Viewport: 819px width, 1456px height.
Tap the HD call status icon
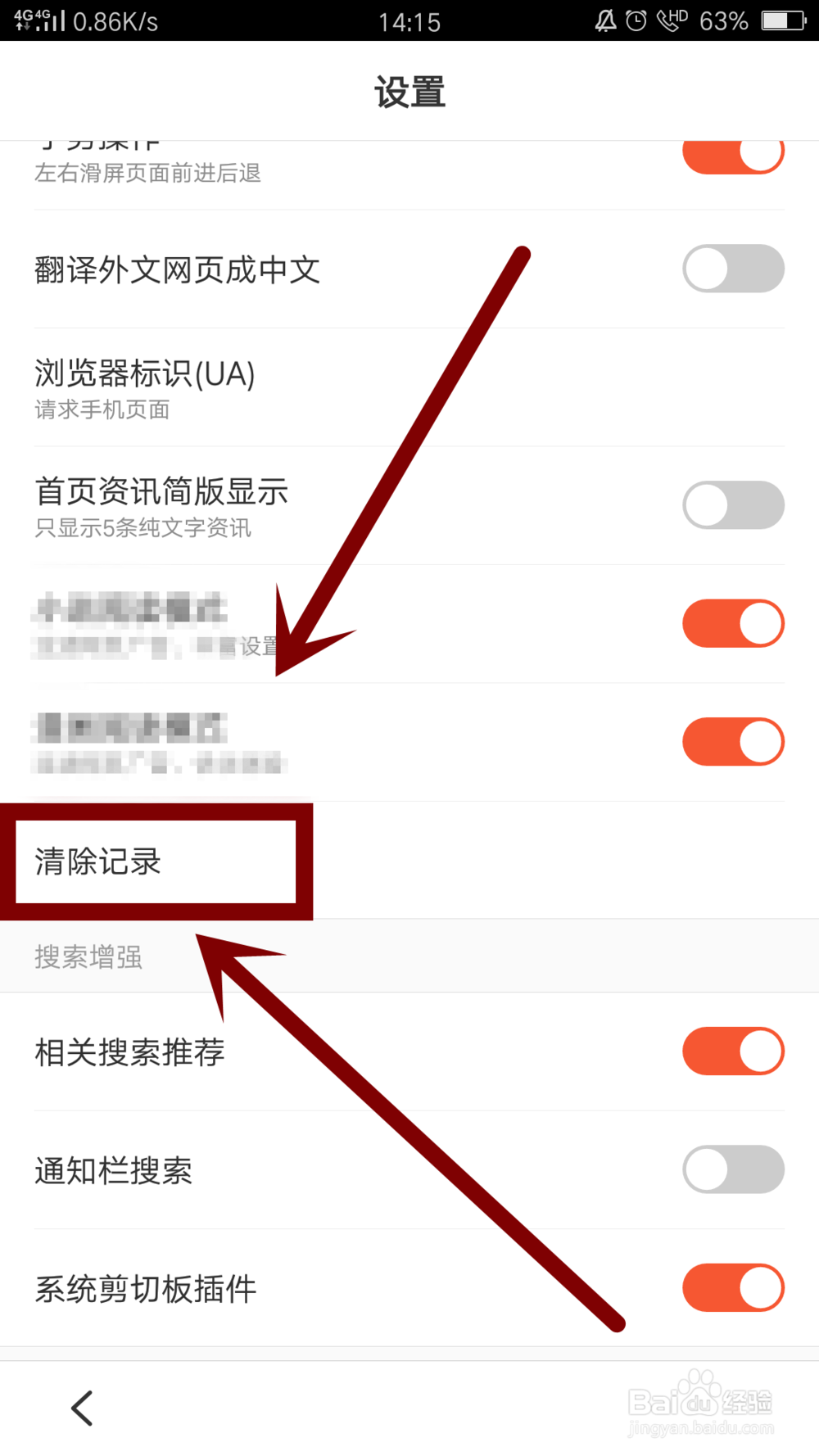(x=672, y=20)
